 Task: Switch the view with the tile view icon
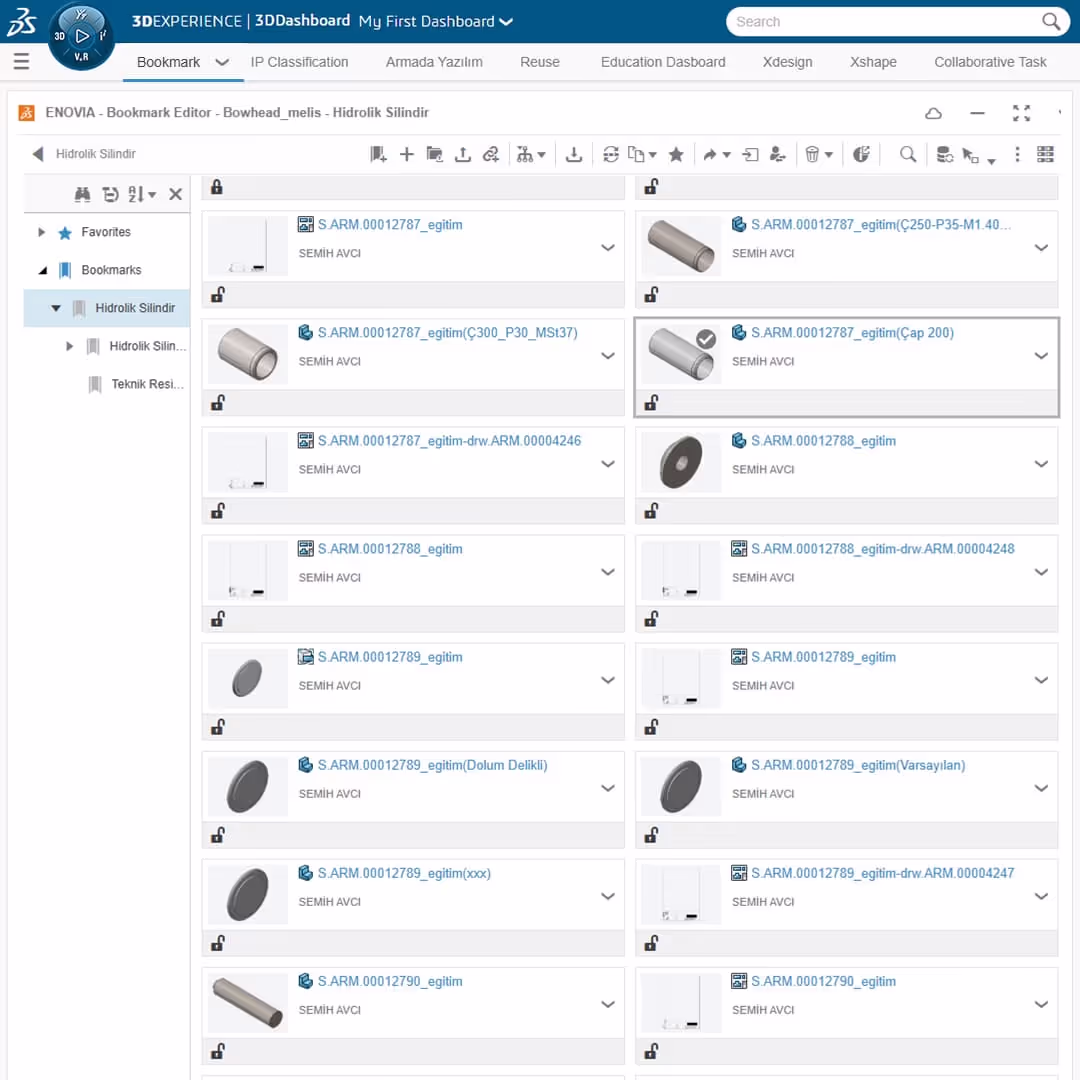(1045, 154)
